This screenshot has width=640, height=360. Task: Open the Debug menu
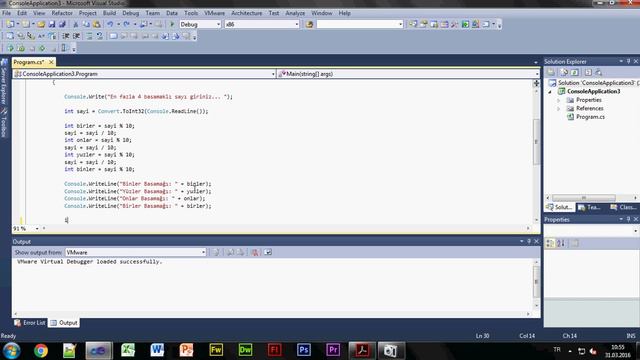[131, 13]
